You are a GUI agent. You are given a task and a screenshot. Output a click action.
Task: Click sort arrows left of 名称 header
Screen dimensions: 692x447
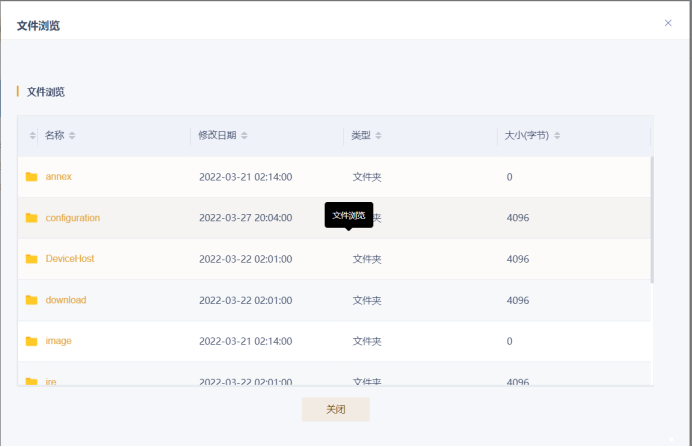pyautogui.click(x=33, y=136)
